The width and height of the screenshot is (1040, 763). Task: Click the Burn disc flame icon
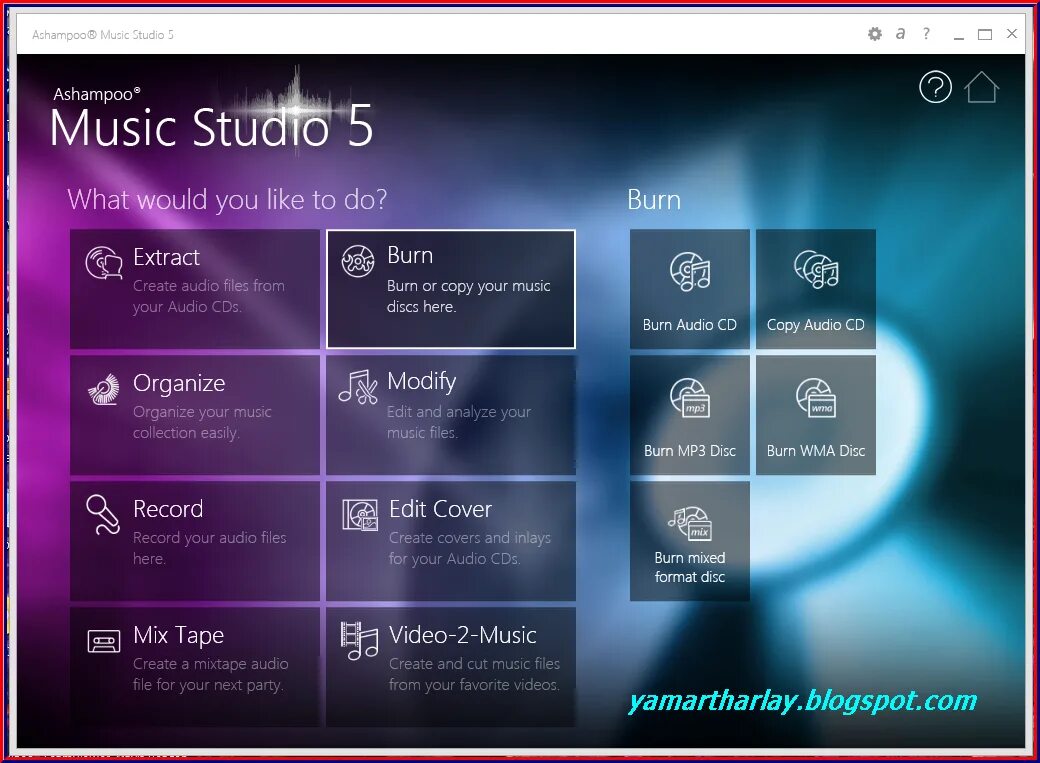tap(358, 261)
